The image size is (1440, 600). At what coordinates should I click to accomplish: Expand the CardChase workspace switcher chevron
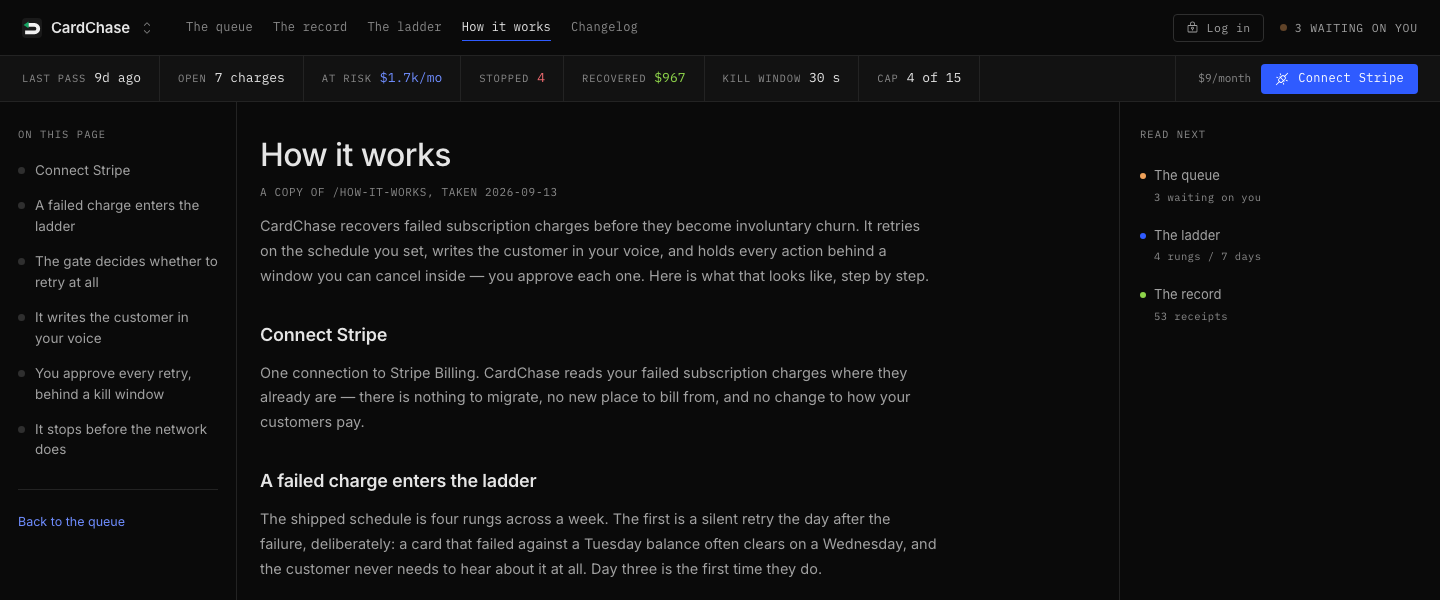pyautogui.click(x=147, y=28)
